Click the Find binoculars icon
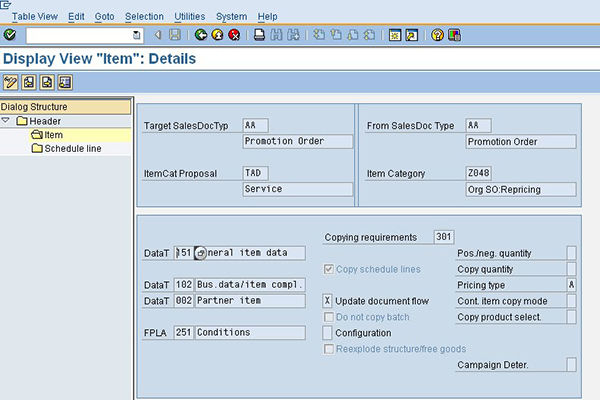 276,35
